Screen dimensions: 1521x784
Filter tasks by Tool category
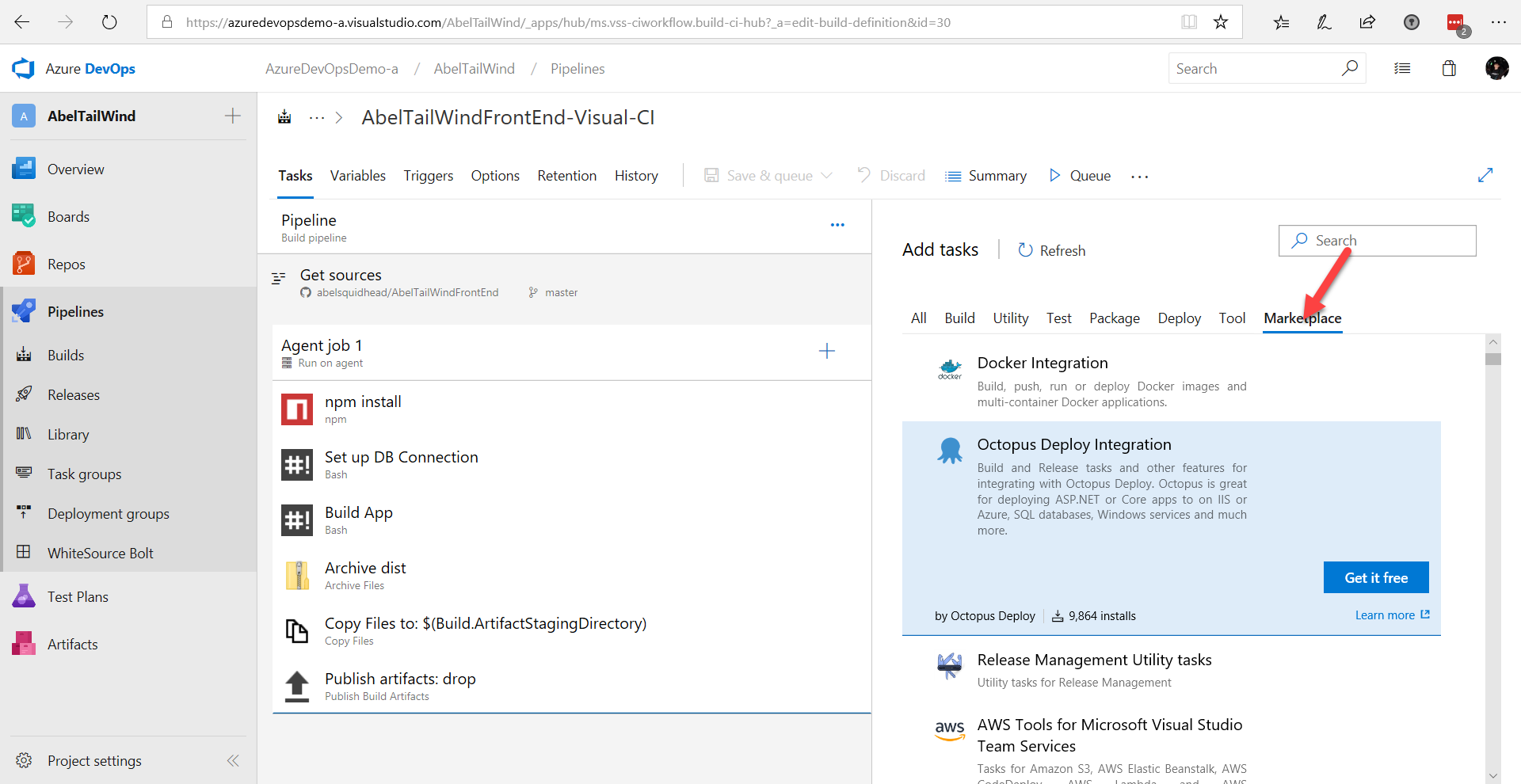click(1232, 318)
